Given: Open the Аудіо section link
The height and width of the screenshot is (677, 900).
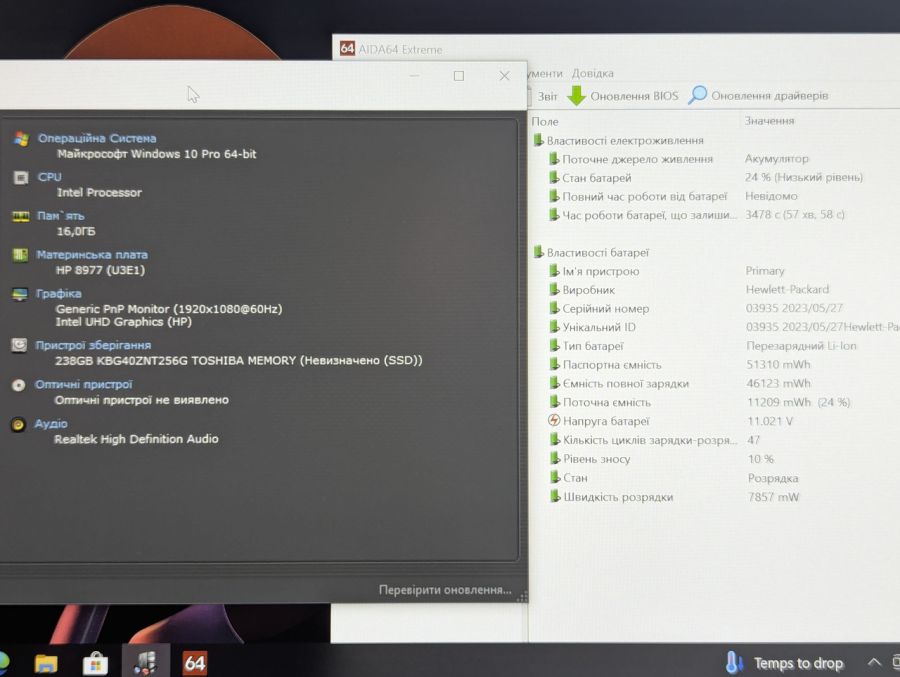Looking at the screenshot, I should (51, 423).
